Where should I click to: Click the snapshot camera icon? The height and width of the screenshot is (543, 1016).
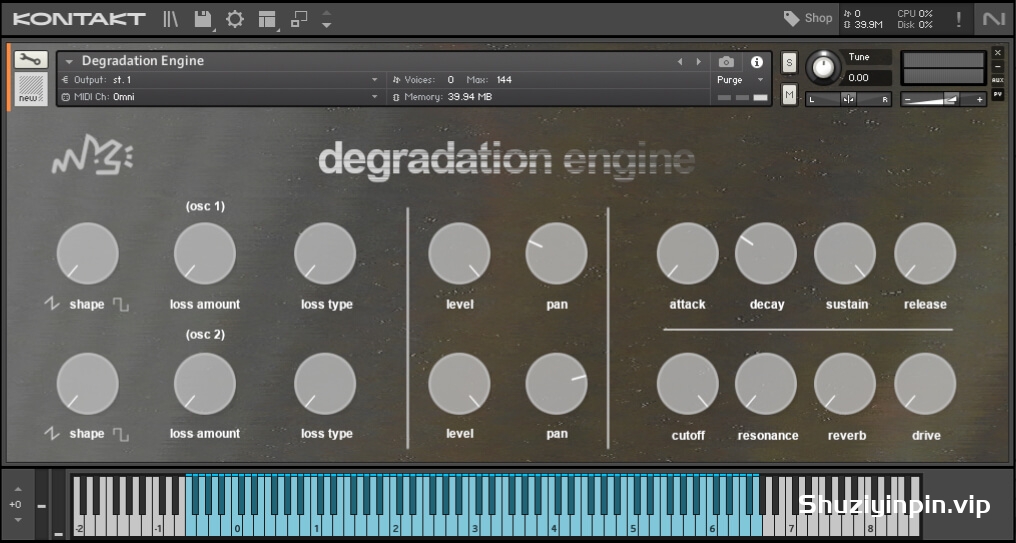(726, 62)
